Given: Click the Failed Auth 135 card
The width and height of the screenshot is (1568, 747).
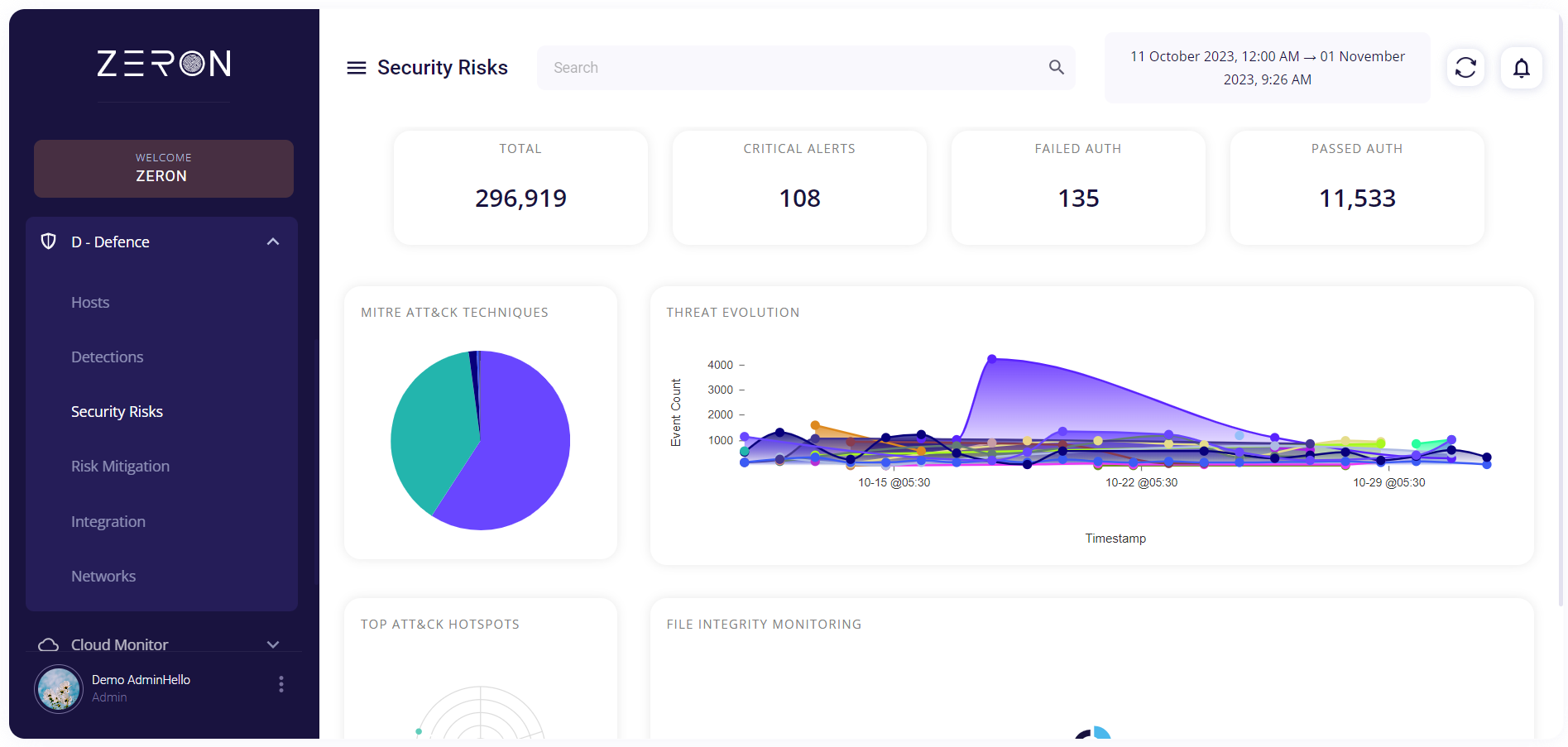Looking at the screenshot, I should (1078, 187).
